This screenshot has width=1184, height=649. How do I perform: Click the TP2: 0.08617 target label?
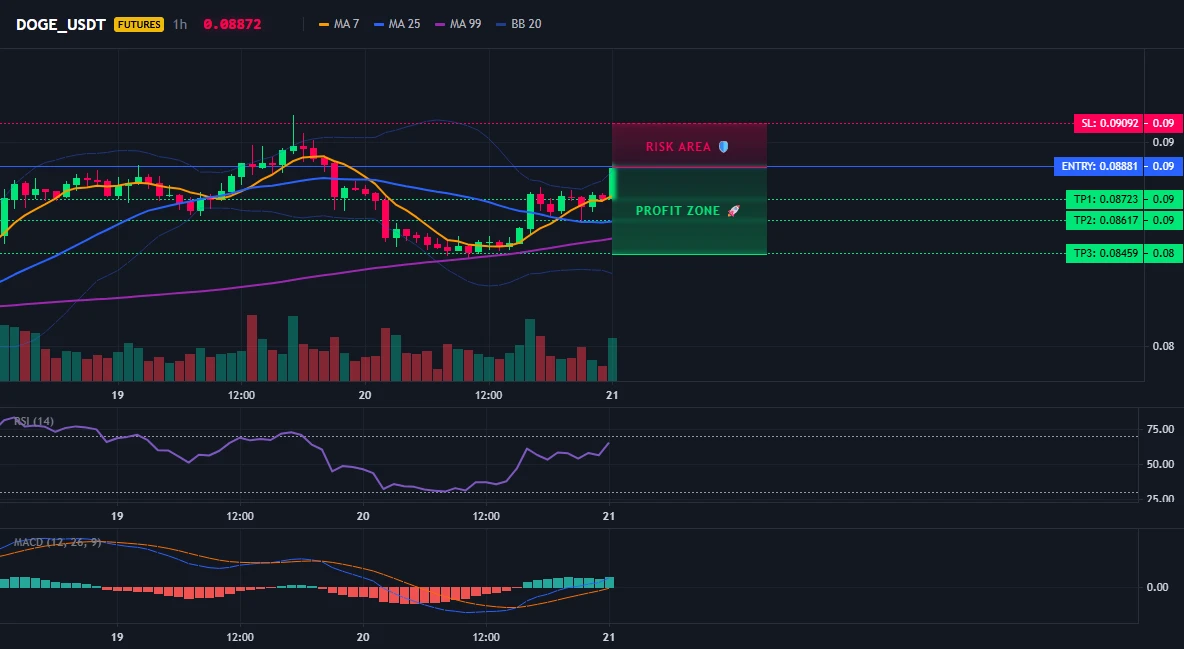pos(1104,221)
